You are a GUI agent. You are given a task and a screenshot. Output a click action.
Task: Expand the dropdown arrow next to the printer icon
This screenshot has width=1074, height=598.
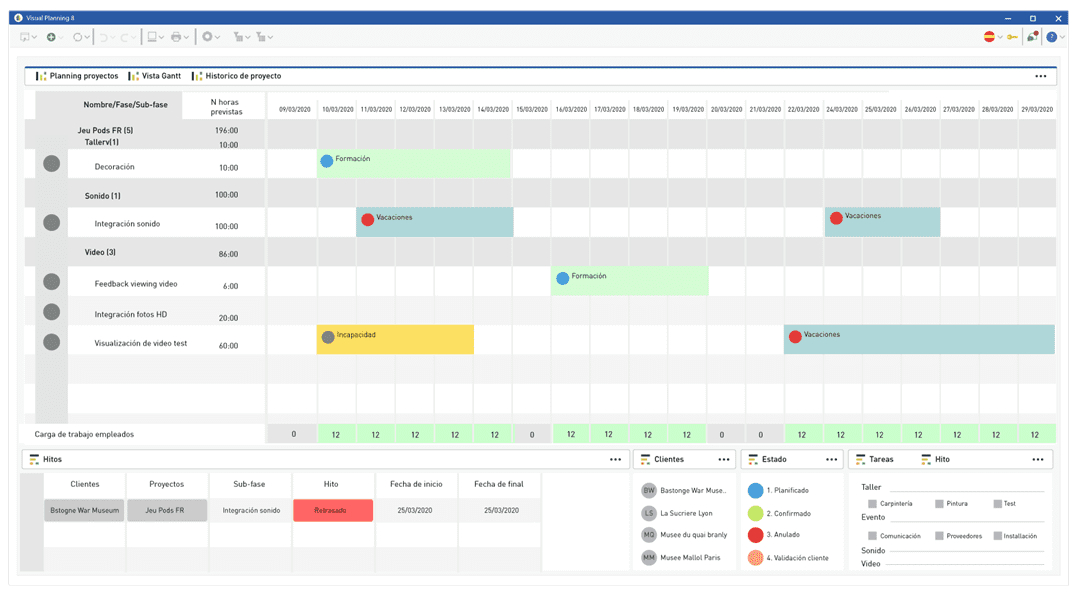pyautogui.click(x=186, y=38)
